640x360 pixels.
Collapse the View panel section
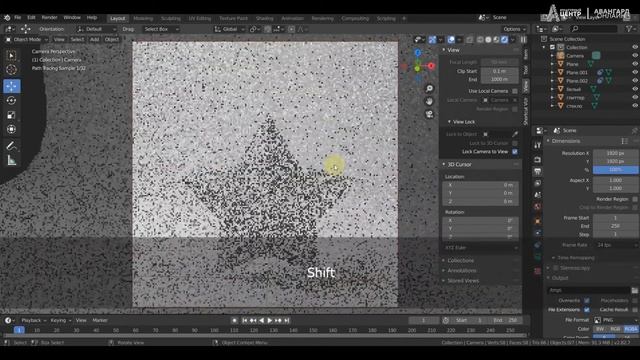[x=444, y=50]
